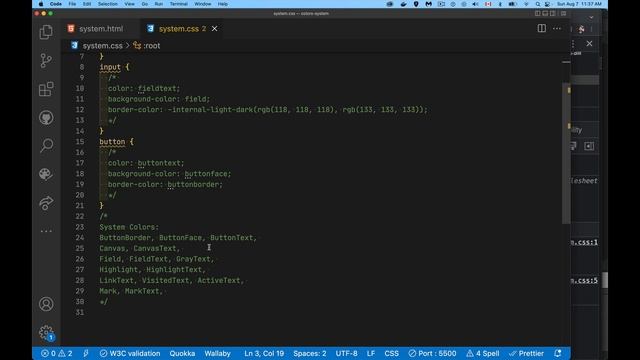
Task: Open the Extensions view
Action: pyautogui.click(x=46, y=89)
